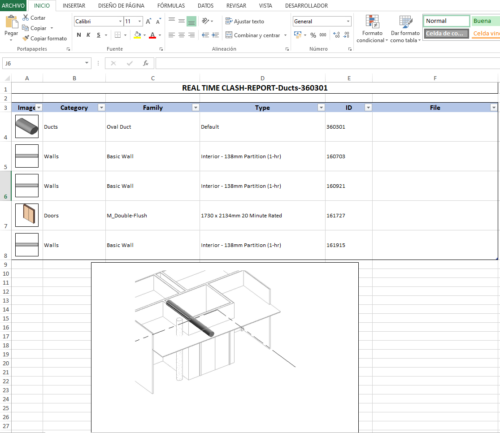
Task: Click the yellow fill color button
Action: coord(137,35)
